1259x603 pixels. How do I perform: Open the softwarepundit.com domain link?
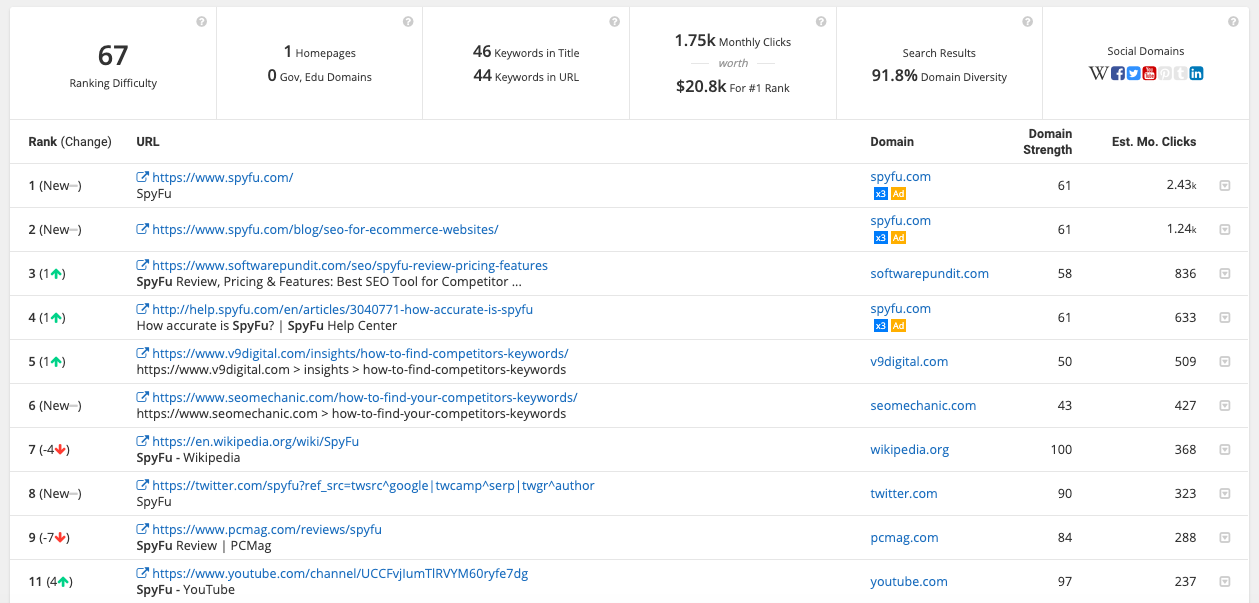[x=930, y=274]
